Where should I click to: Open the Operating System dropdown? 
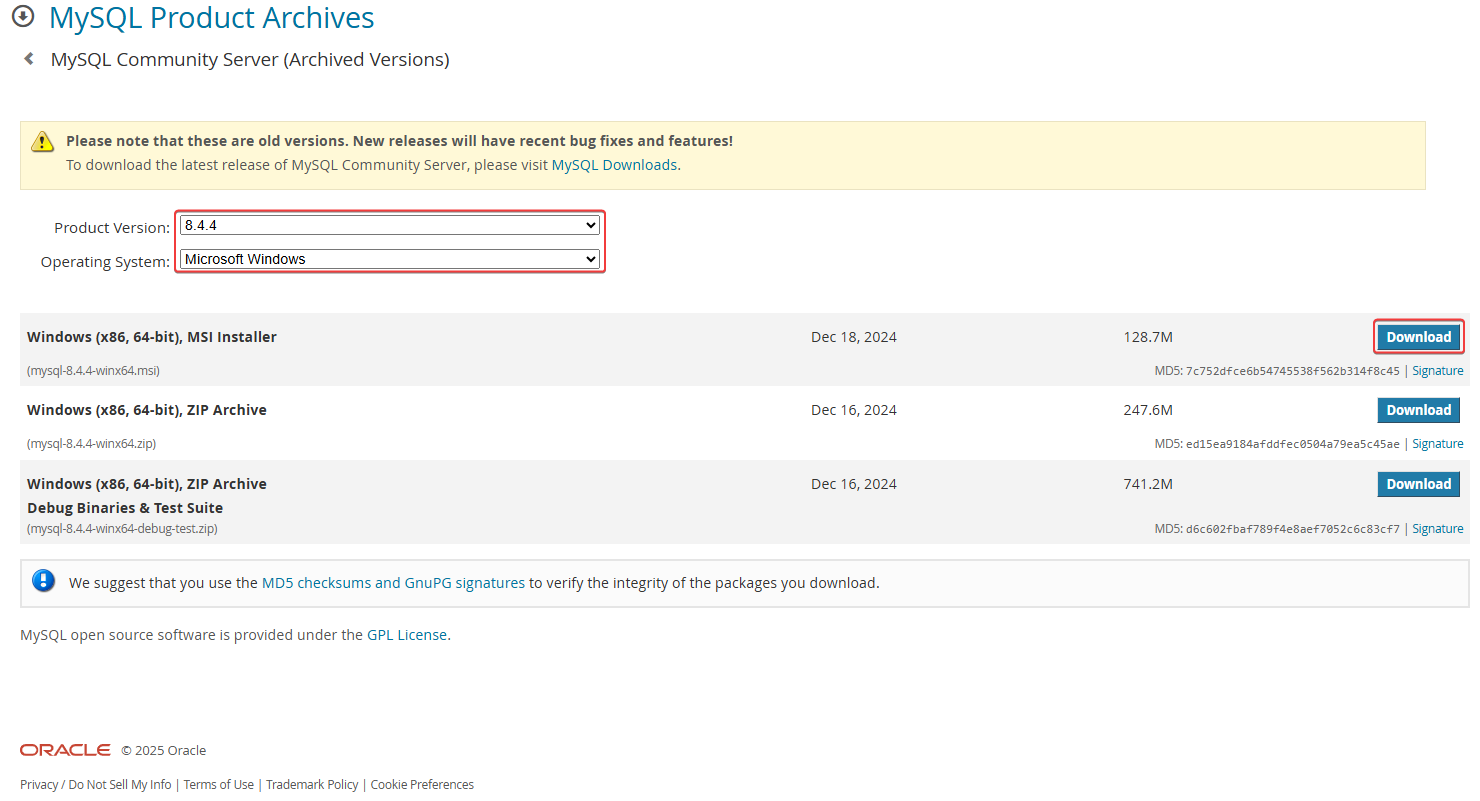(389, 259)
